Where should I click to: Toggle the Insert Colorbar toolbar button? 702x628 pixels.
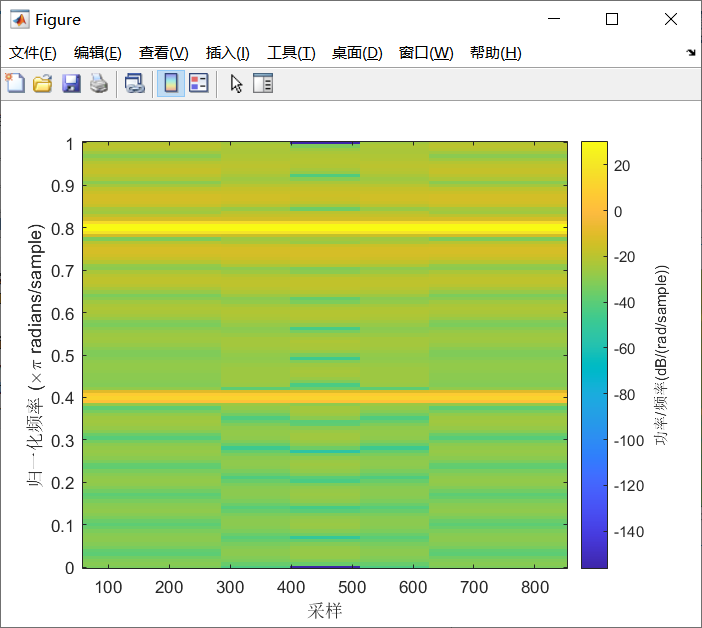tap(171, 84)
